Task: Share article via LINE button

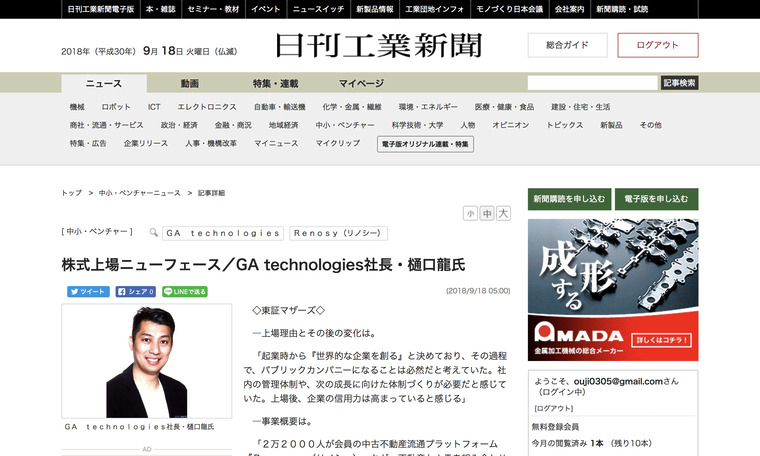Action: pos(185,292)
